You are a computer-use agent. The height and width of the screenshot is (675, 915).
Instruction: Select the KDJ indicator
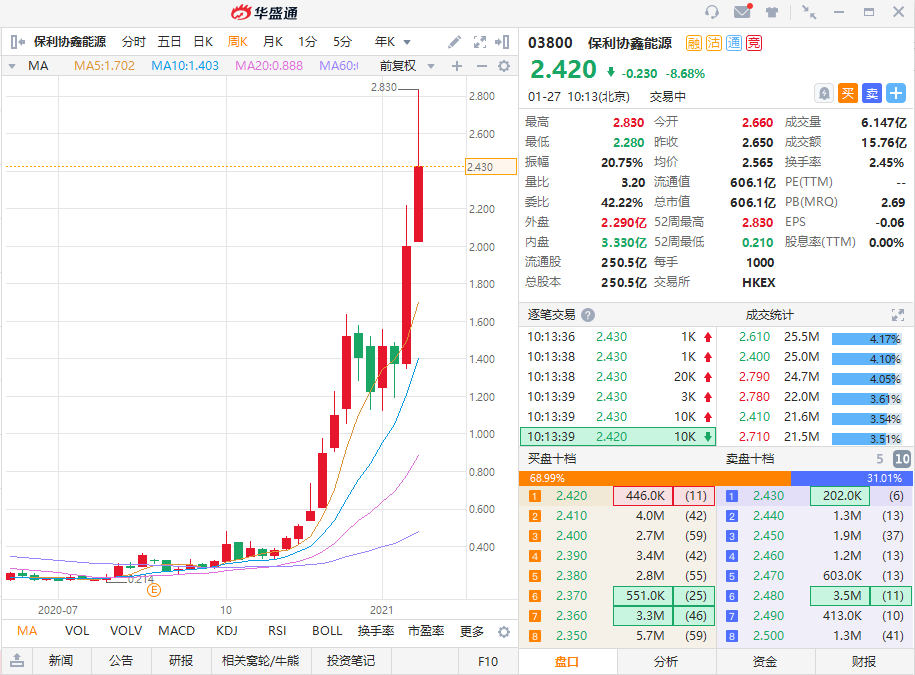coord(227,631)
